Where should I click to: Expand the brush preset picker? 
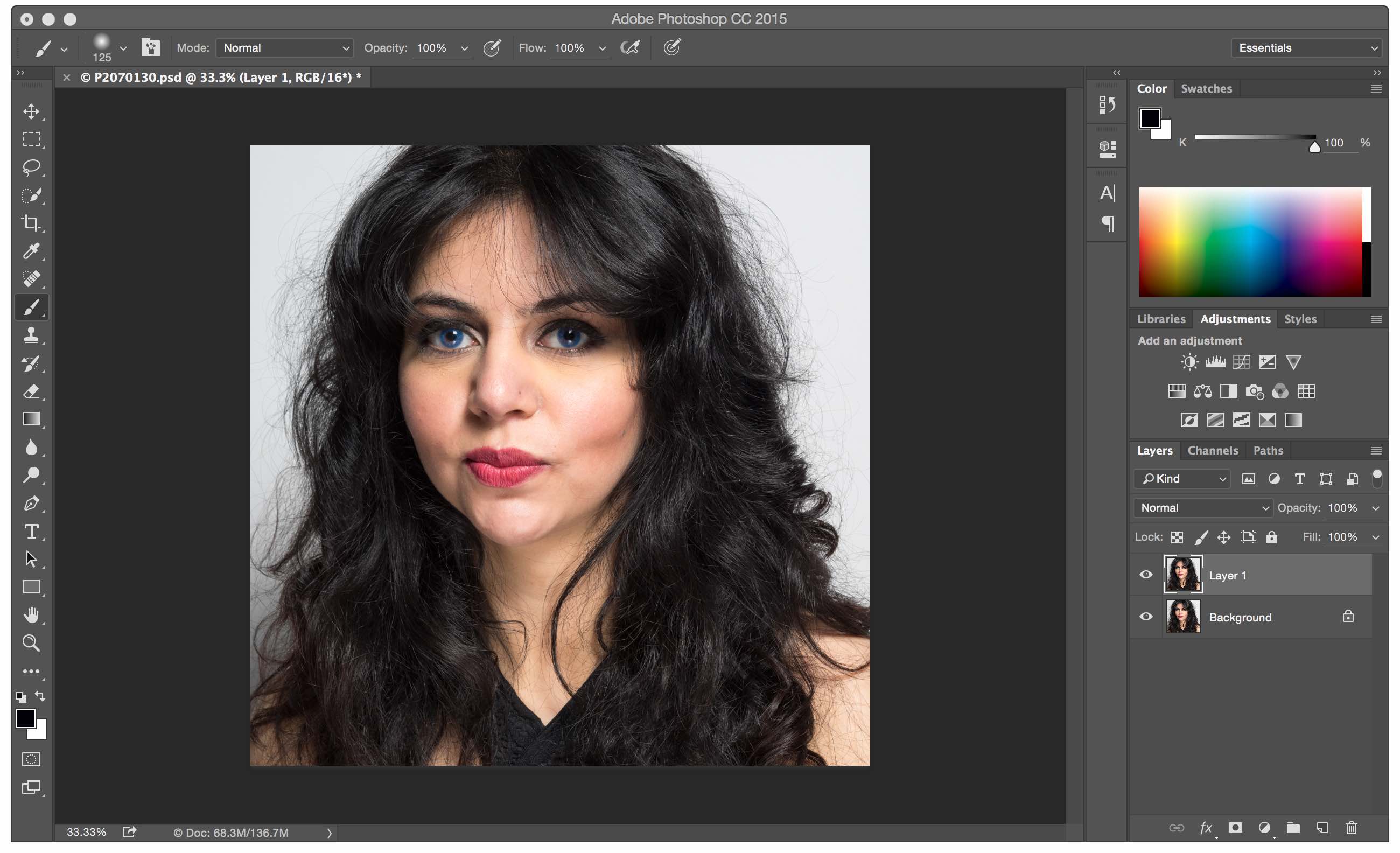pos(123,48)
